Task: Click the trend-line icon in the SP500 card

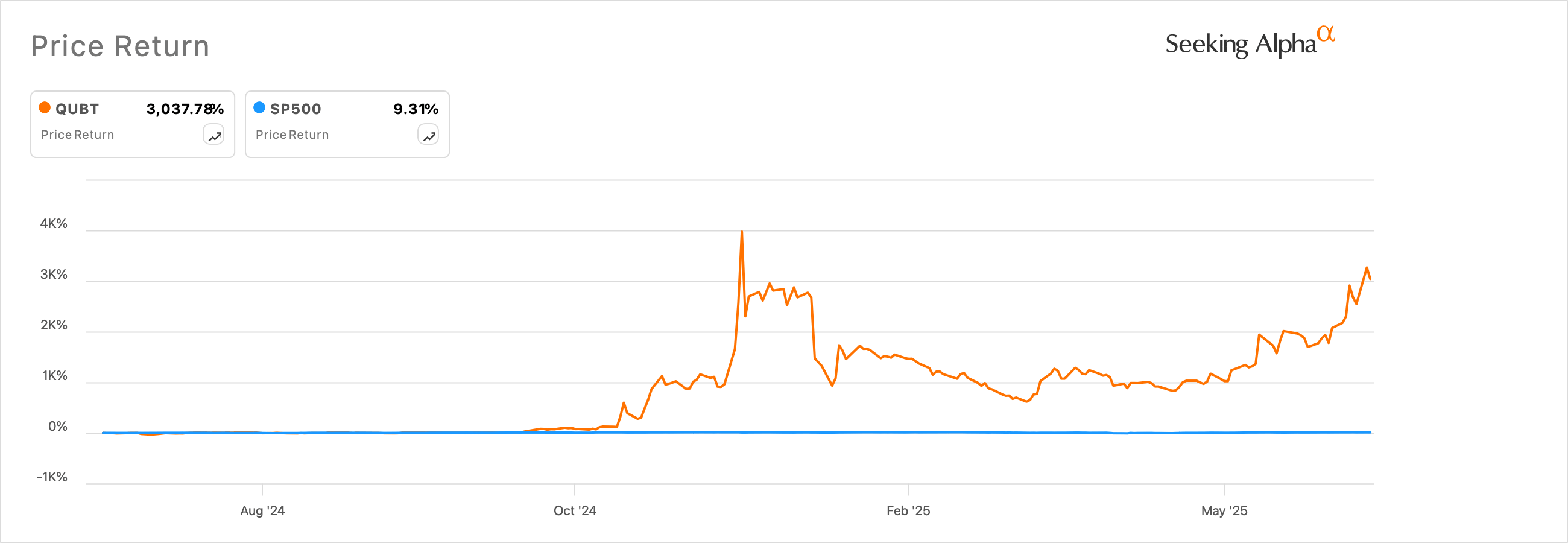Action: [428, 134]
